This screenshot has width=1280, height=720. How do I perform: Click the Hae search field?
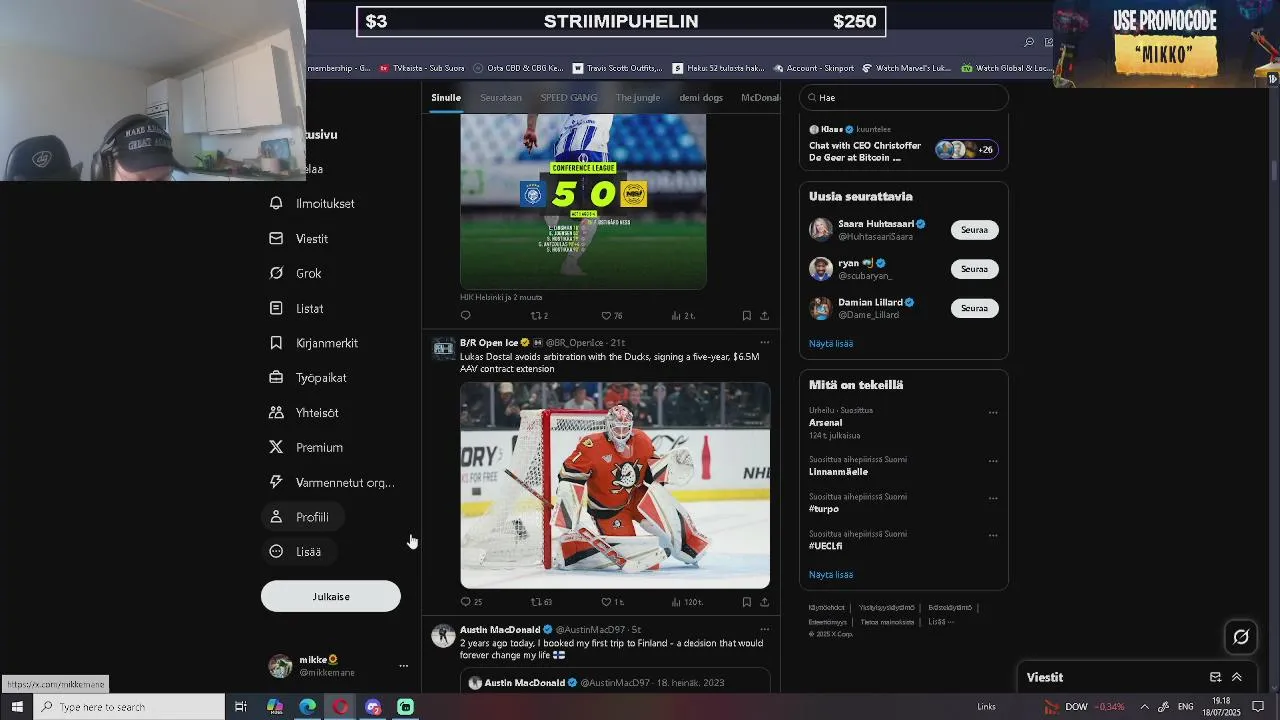904,97
